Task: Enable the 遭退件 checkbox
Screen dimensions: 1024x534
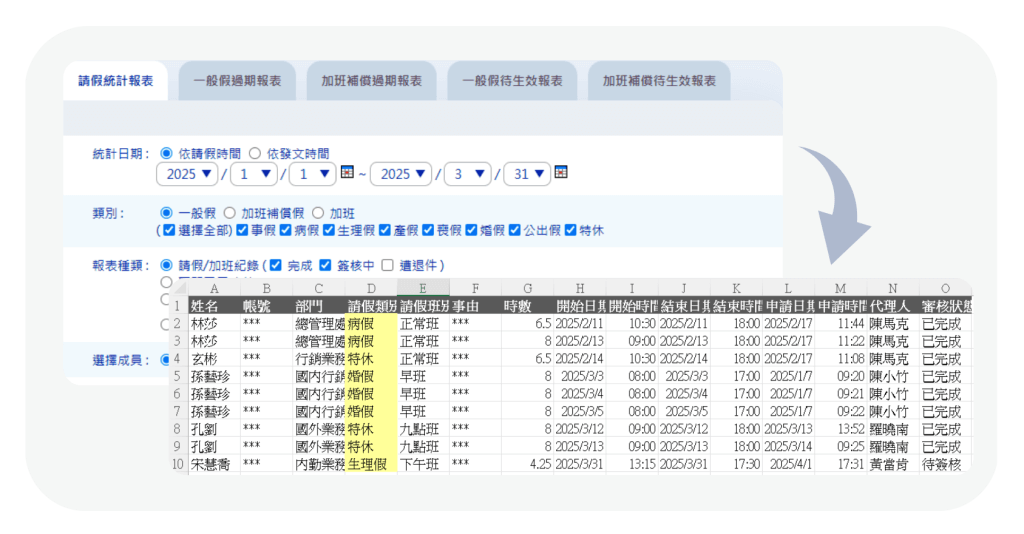Action: pyautogui.click(x=388, y=266)
